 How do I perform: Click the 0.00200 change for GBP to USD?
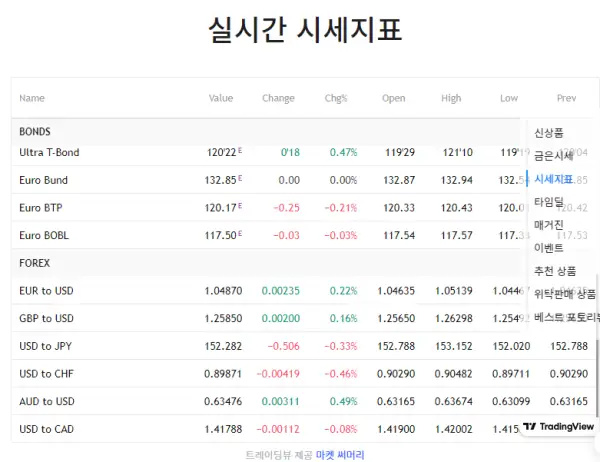click(x=281, y=318)
